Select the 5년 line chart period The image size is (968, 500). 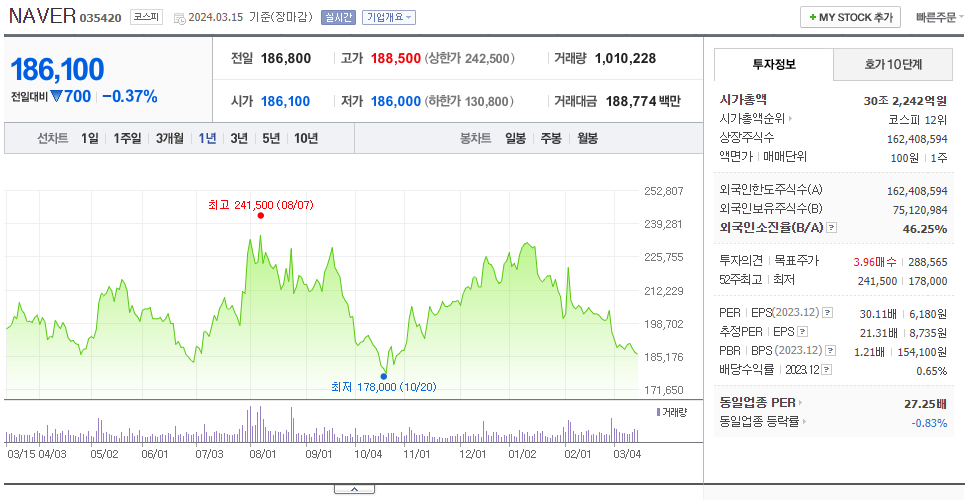click(271, 138)
